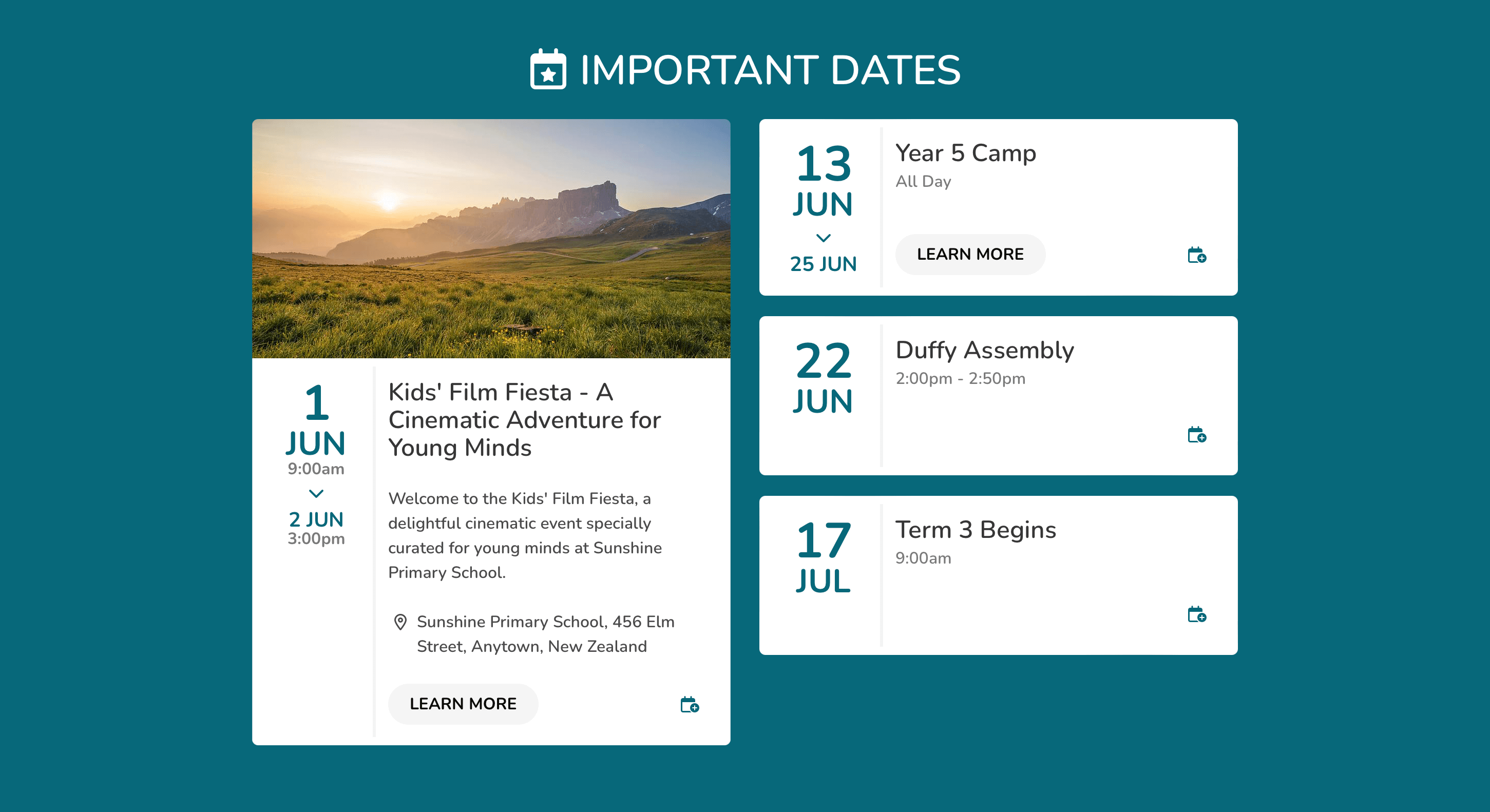Select the 17 JUL date block

click(x=824, y=555)
